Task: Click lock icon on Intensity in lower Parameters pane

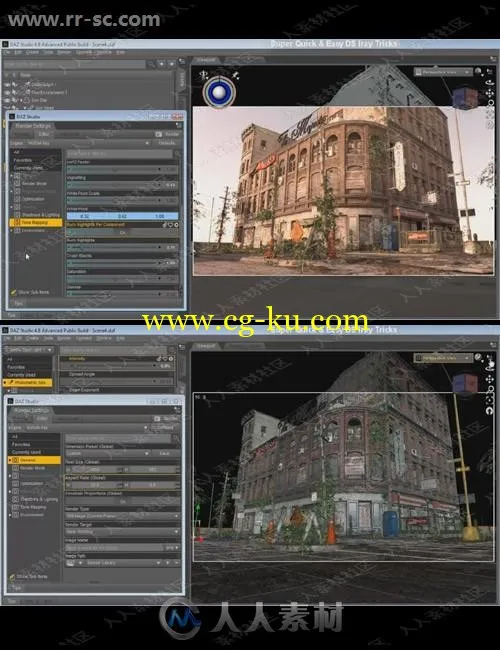Action: pyautogui.click(x=160, y=359)
